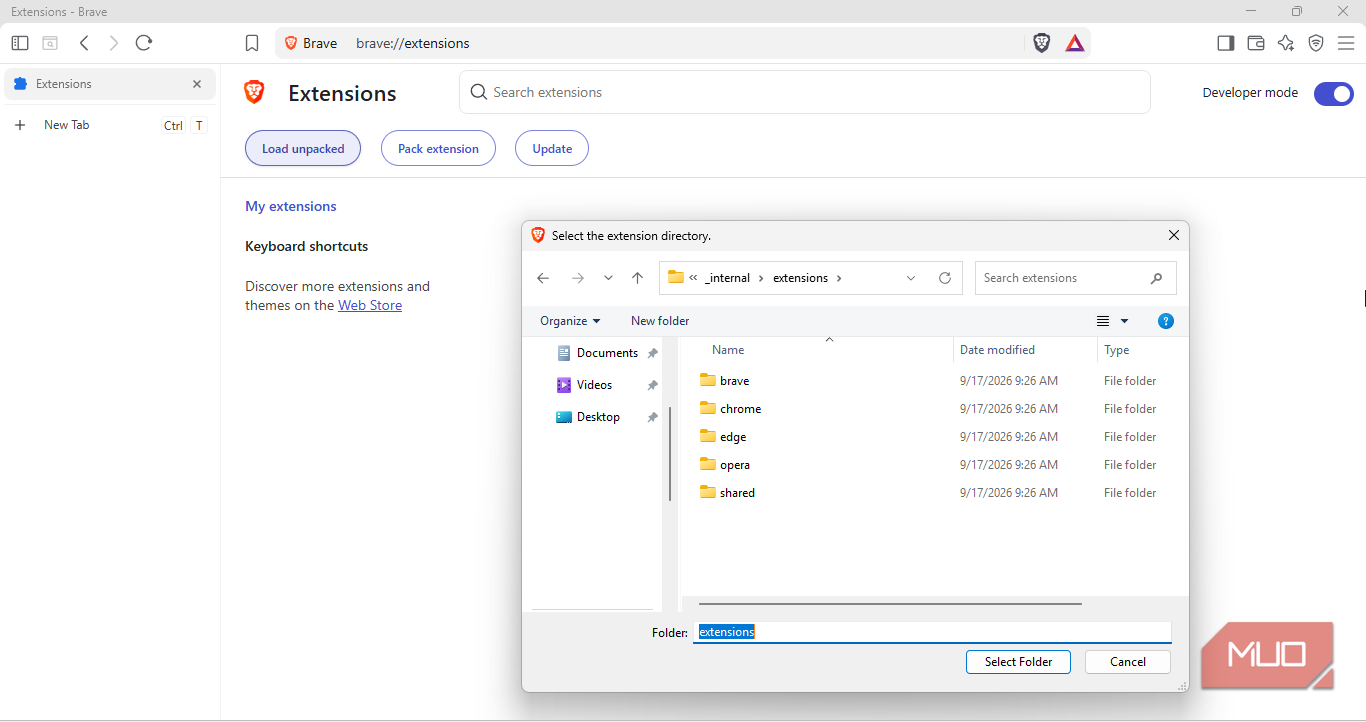
Task: Turn off Developer mode switch
Action: coord(1334,94)
